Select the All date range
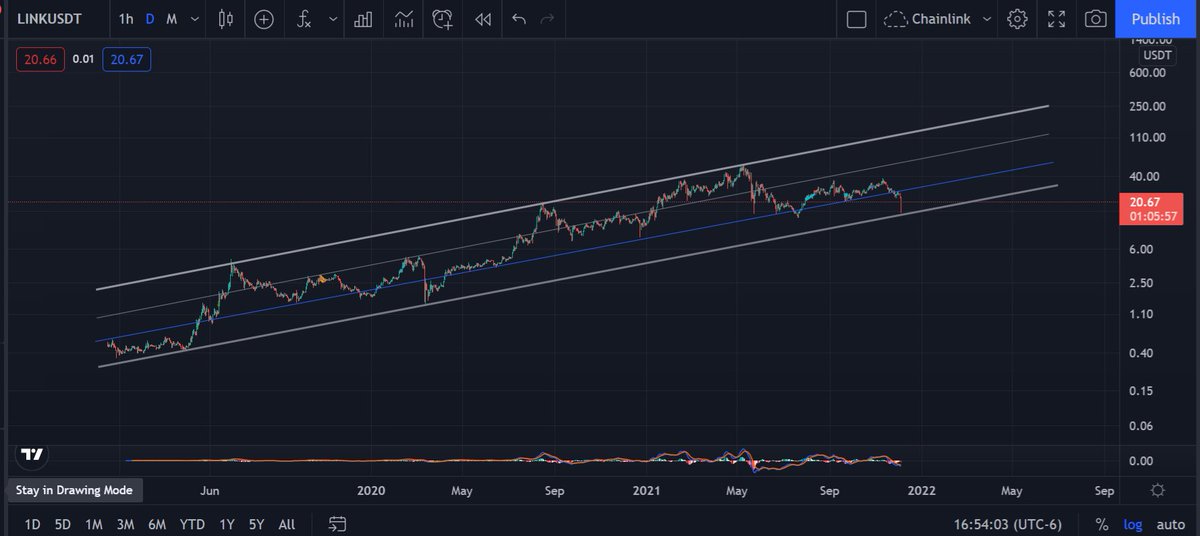 coord(287,524)
